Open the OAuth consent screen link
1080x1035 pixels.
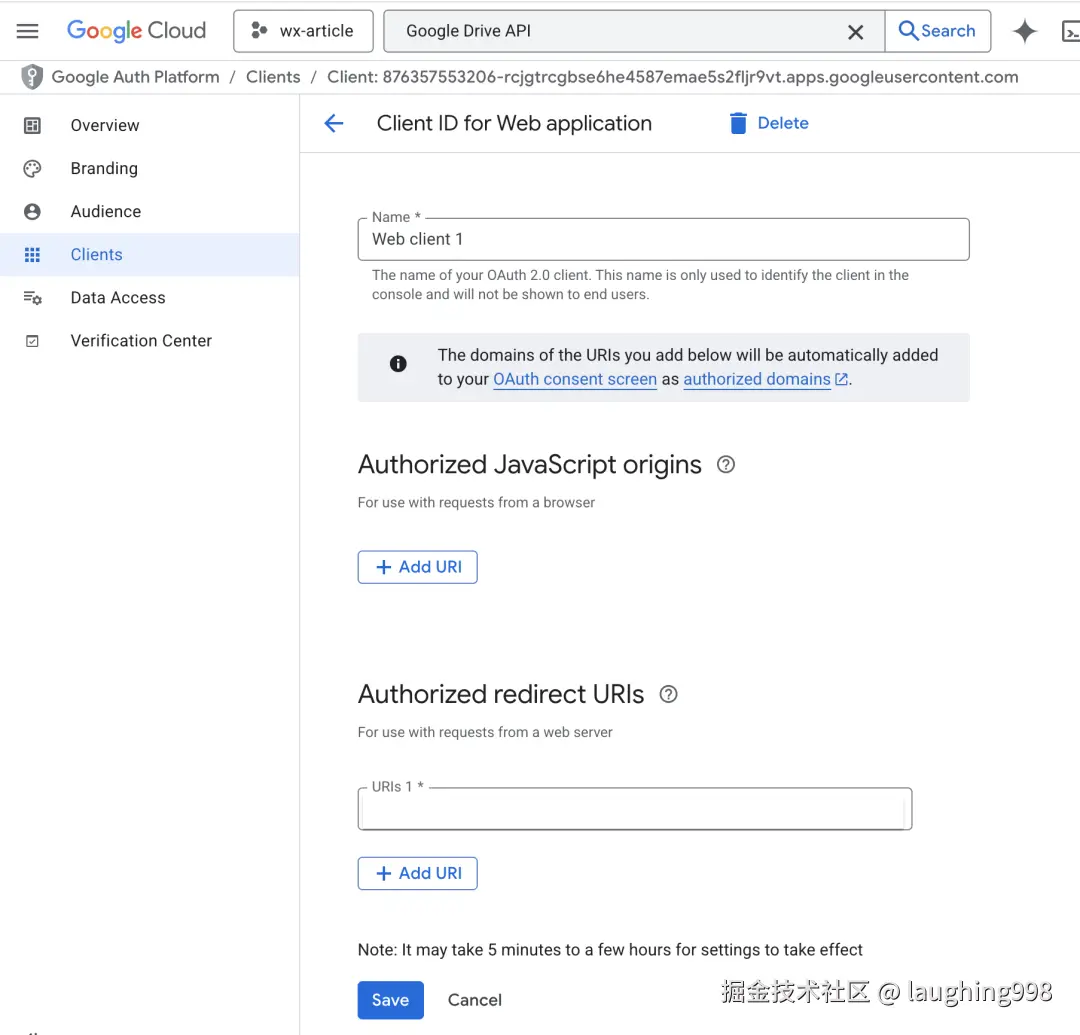point(575,379)
